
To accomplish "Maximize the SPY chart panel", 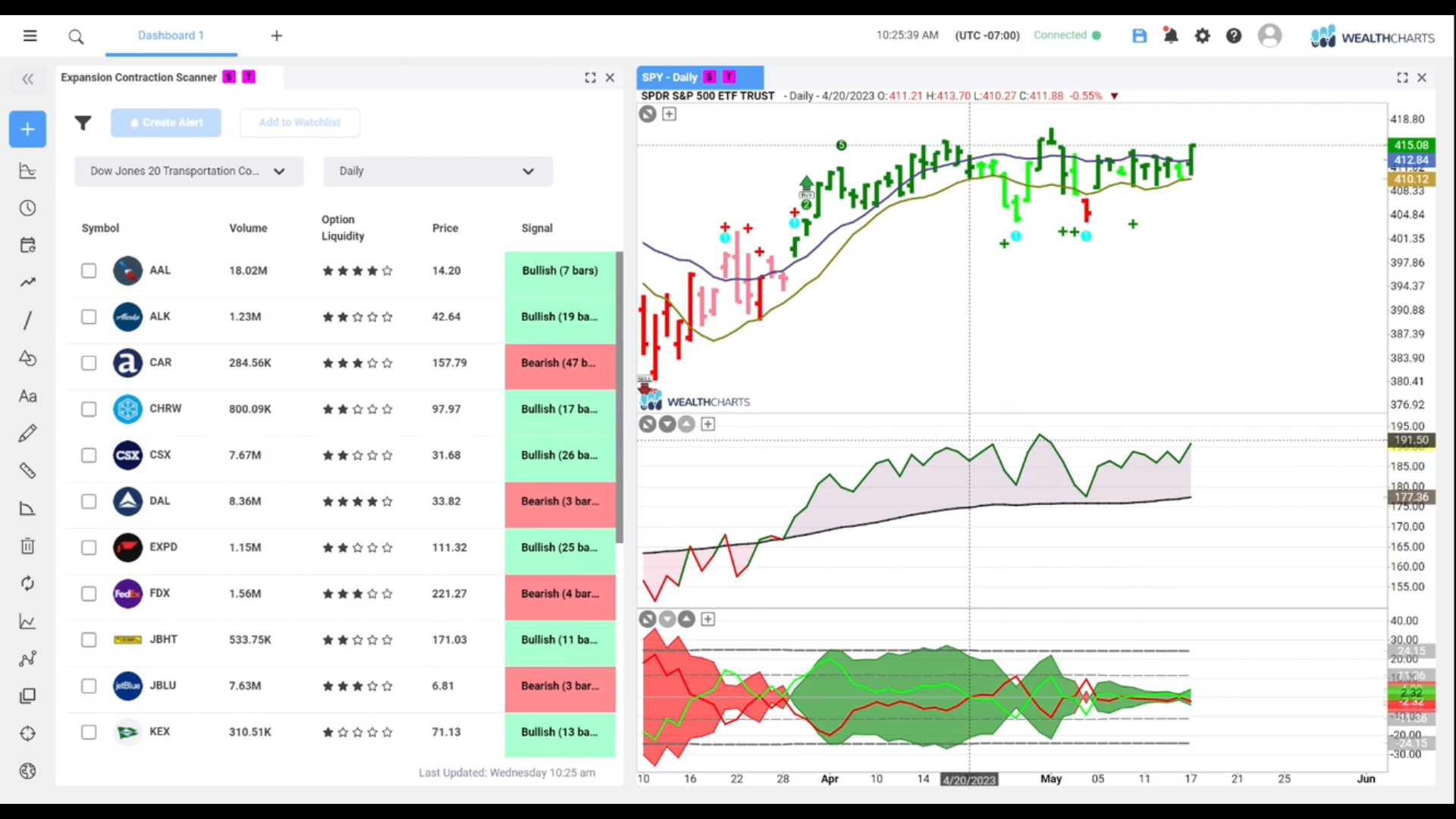I will [1402, 77].
